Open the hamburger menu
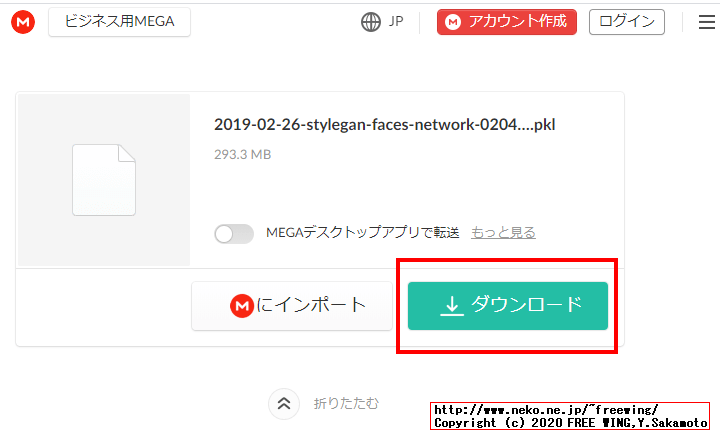 click(x=706, y=22)
